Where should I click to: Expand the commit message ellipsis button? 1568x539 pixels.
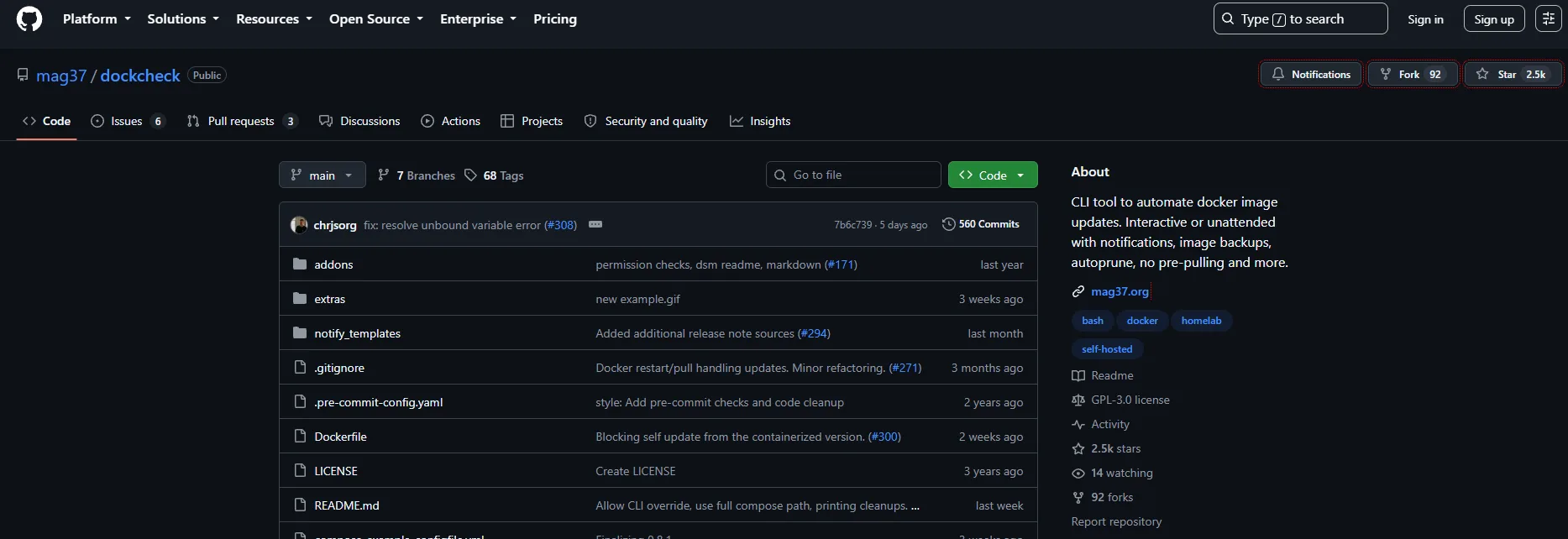[595, 224]
